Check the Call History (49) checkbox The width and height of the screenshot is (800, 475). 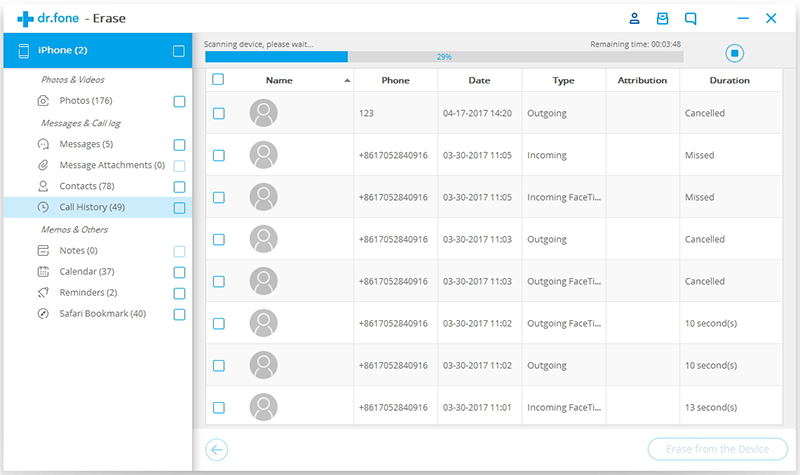[x=179, y=208]
